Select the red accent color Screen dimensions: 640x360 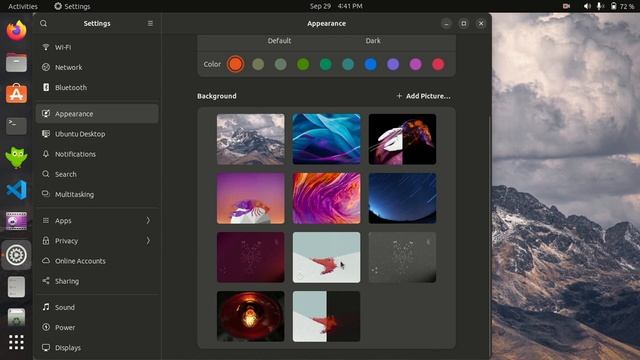pos(438,64)
